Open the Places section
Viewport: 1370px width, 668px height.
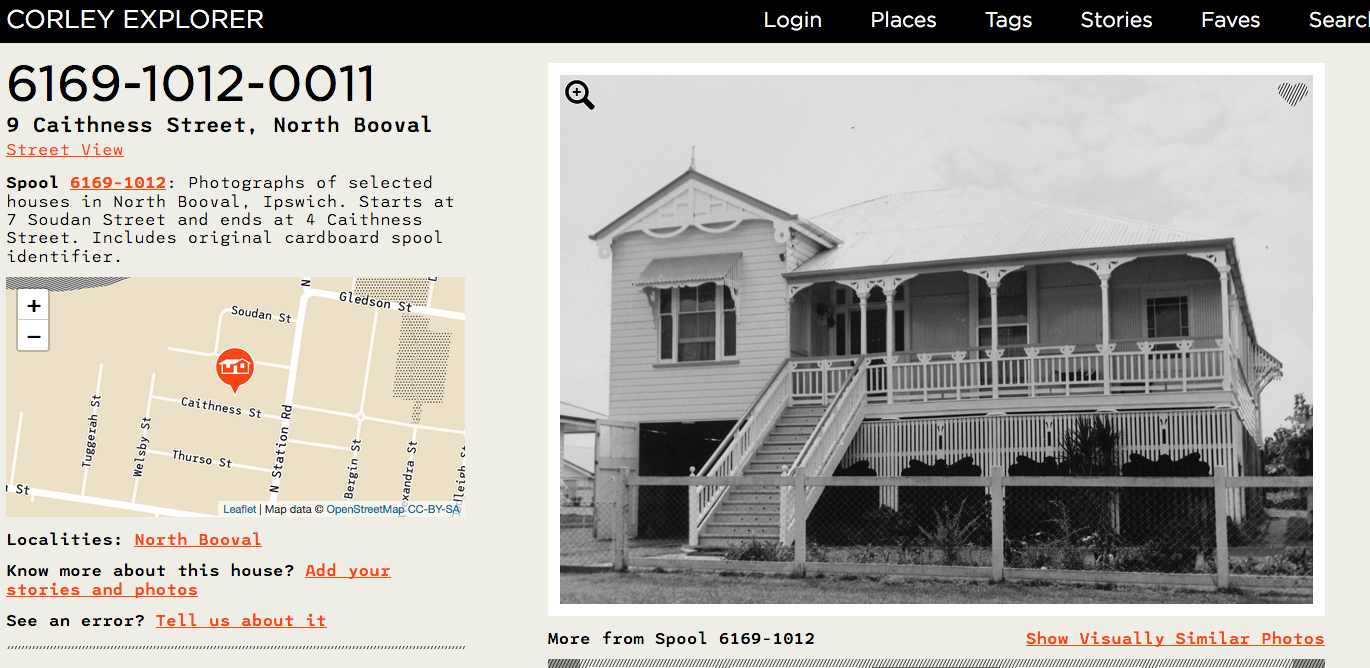pos(902,20)
